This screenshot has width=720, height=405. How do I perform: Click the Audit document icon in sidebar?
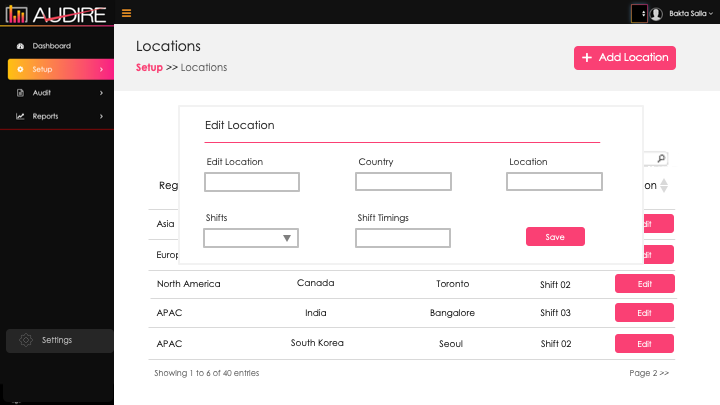[x=21, y=93]
